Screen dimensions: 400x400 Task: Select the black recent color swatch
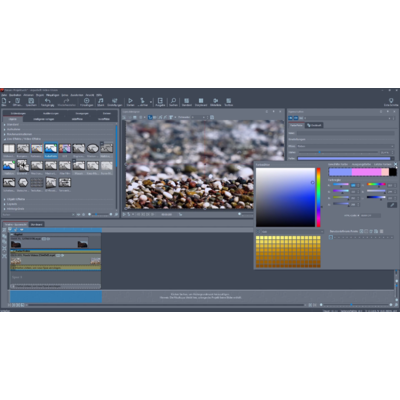393,172
